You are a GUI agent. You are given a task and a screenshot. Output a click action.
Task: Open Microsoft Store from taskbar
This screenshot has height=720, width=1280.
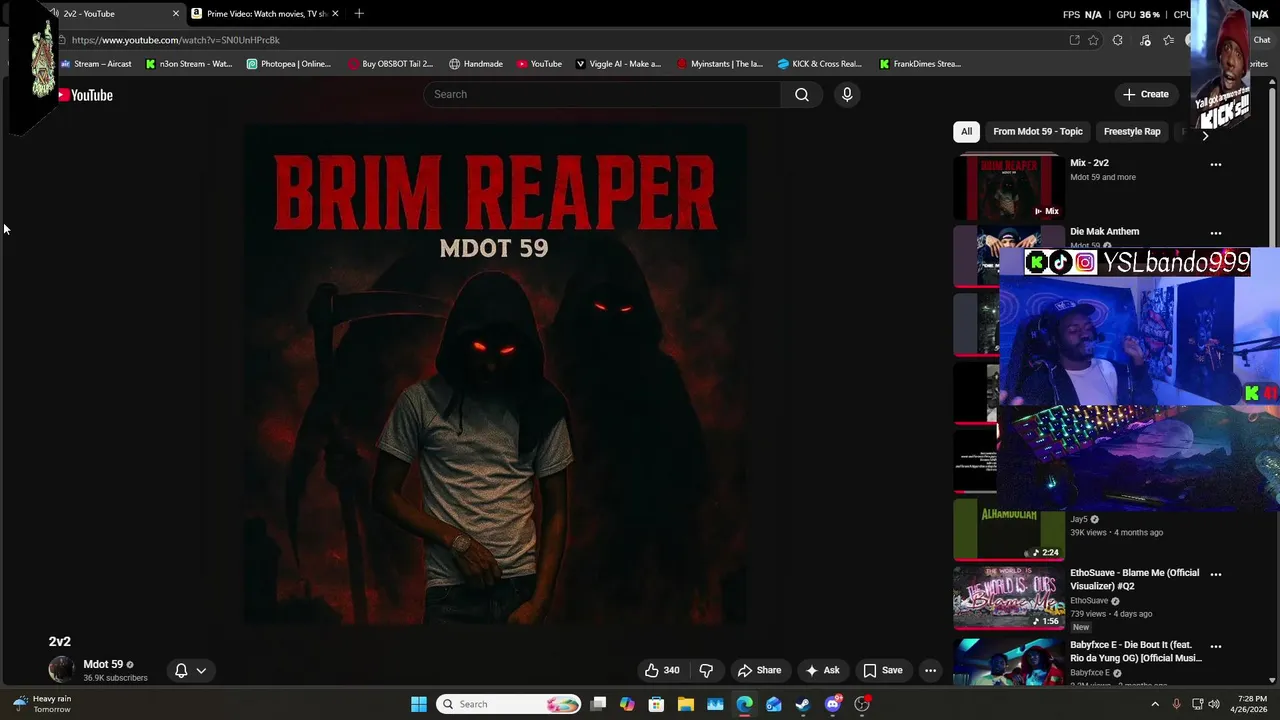pyautogui.click(x=656, y=704)
